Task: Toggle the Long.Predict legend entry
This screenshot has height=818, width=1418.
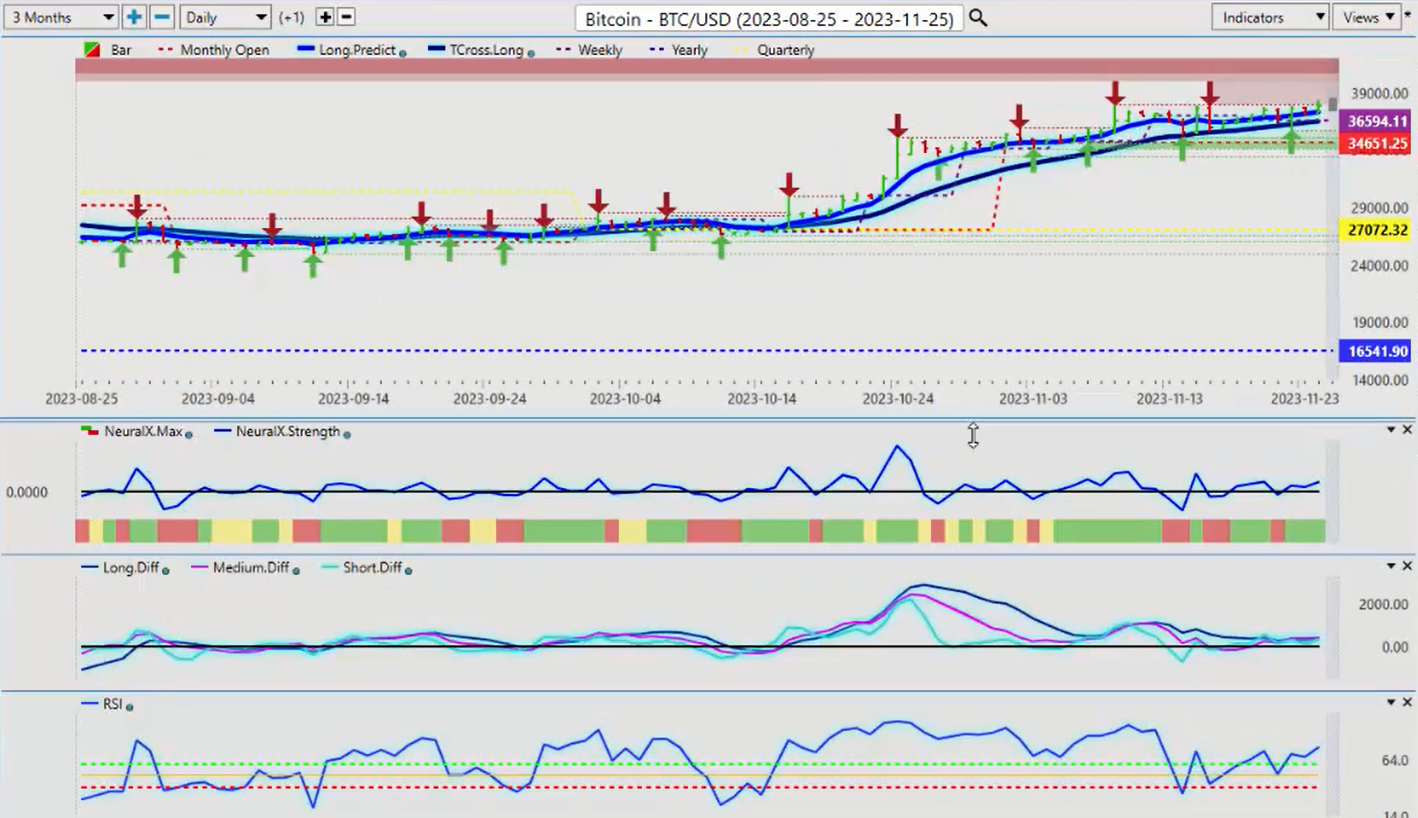Action: click(357, 49)
